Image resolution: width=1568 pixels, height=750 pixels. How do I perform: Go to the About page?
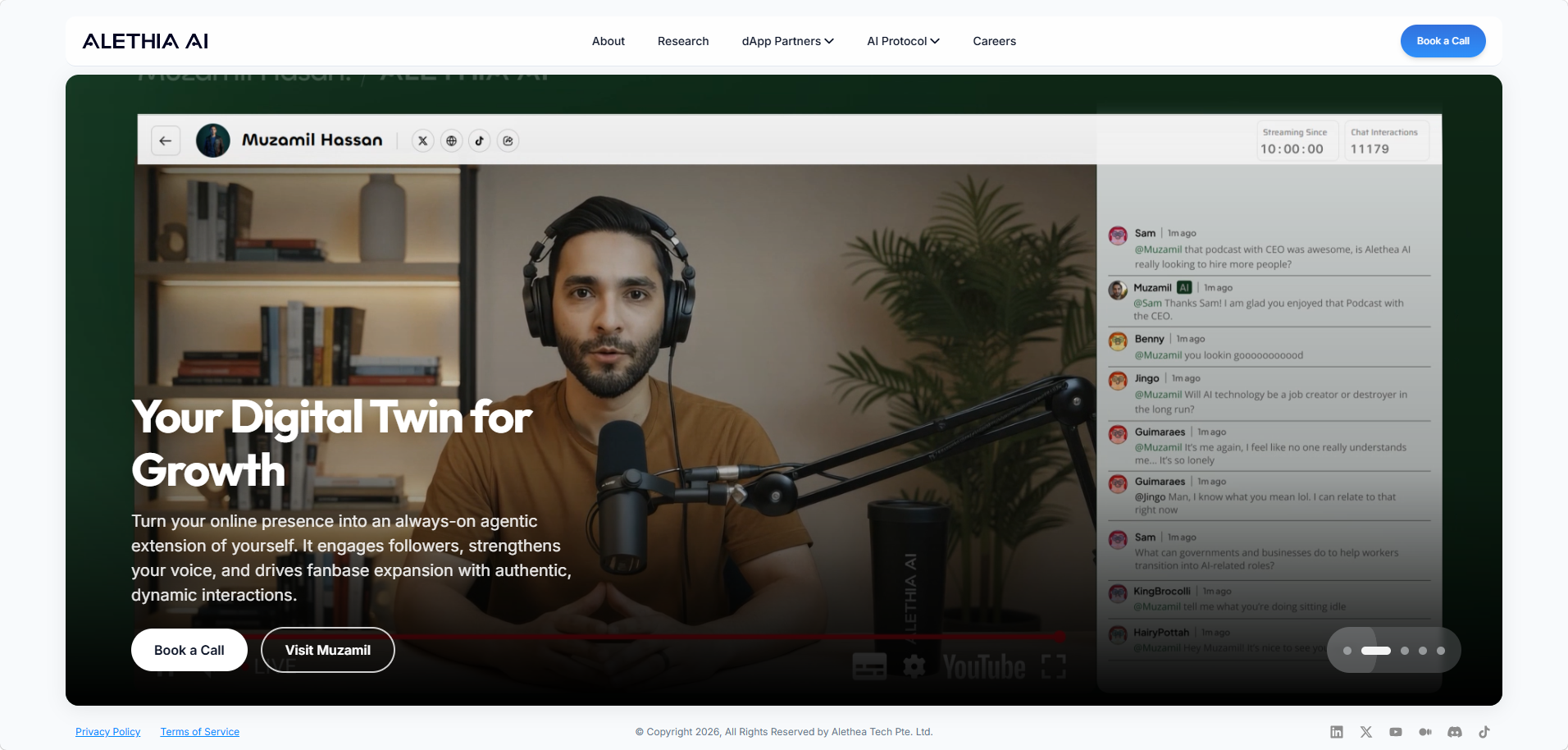(609, 41)
